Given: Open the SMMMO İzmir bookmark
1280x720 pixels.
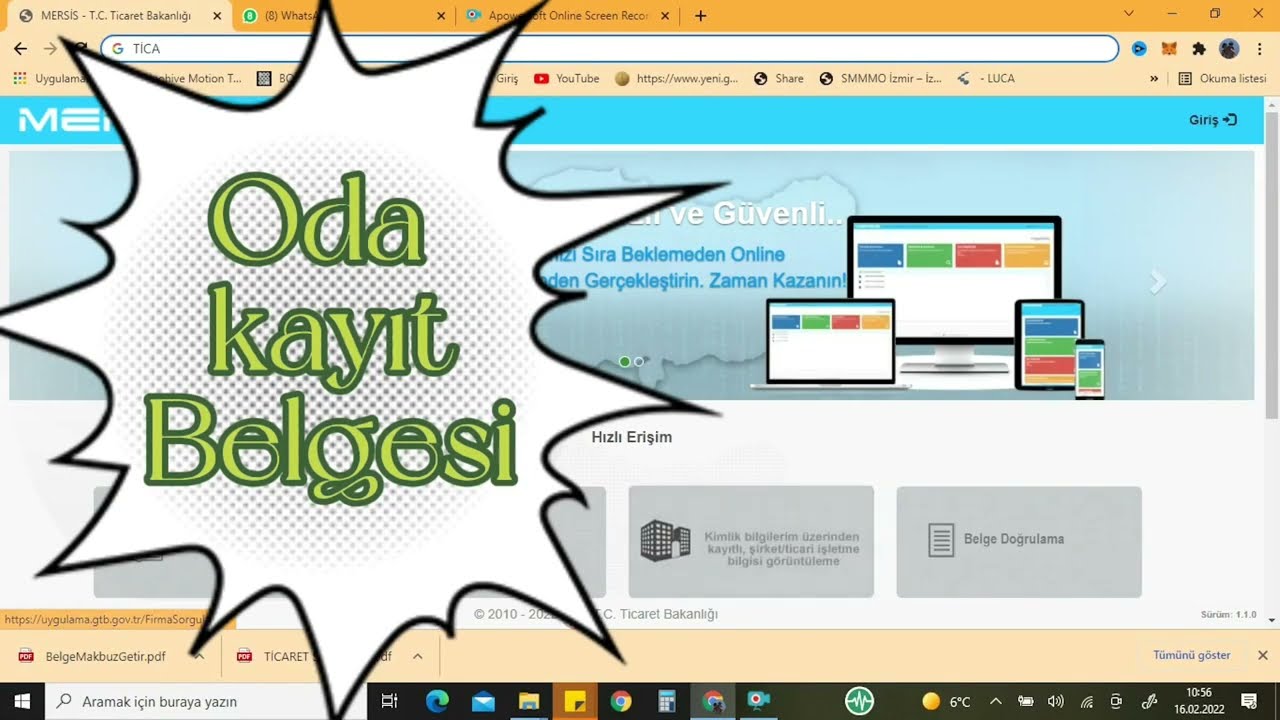Looking at the screenshot, I should pyautogui.click(x=880, y=78).
